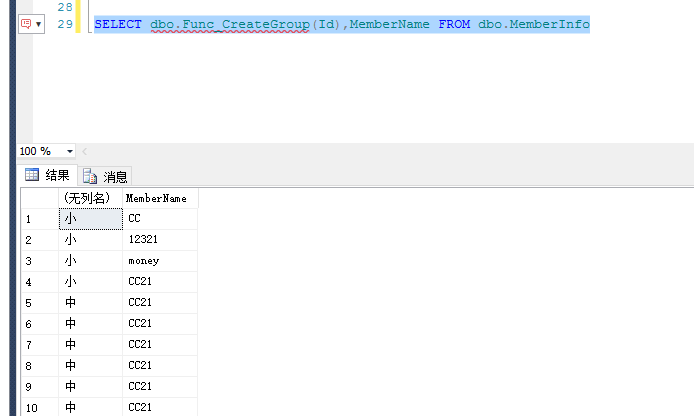The height and width of the screenshot is (416, 694).
Task: Select the money cell in row 3
Action: point(160,261)
